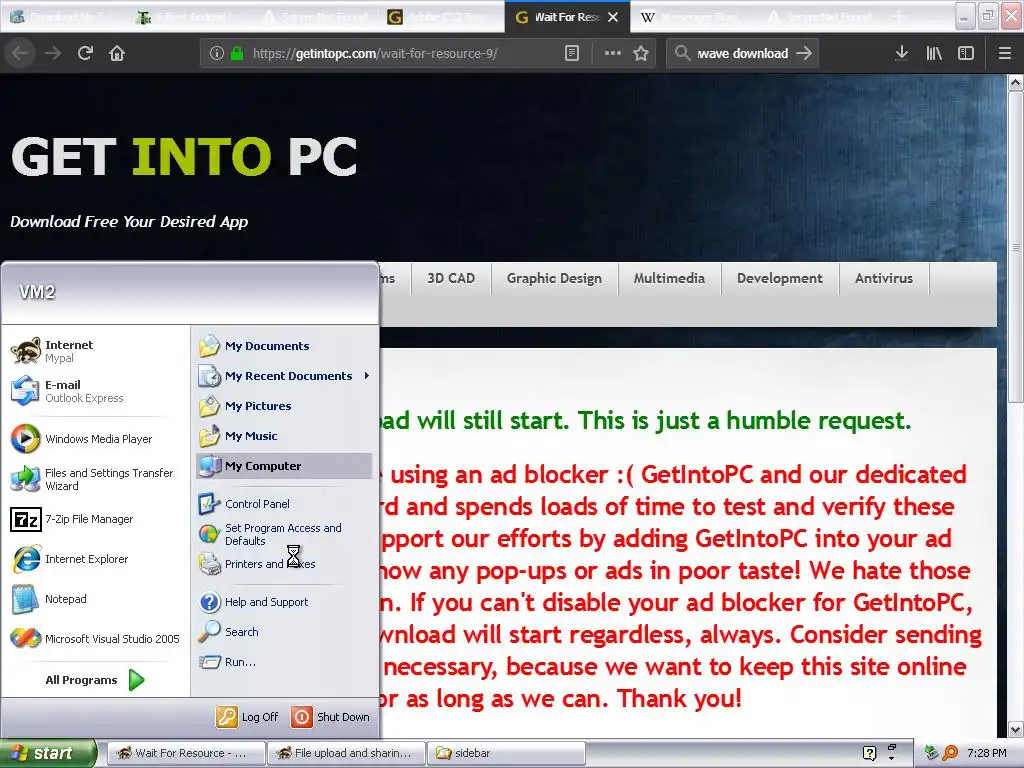Screen dimensions: 1024x768
Task: Click the GET INTO PC site logo
Action: 184,157
